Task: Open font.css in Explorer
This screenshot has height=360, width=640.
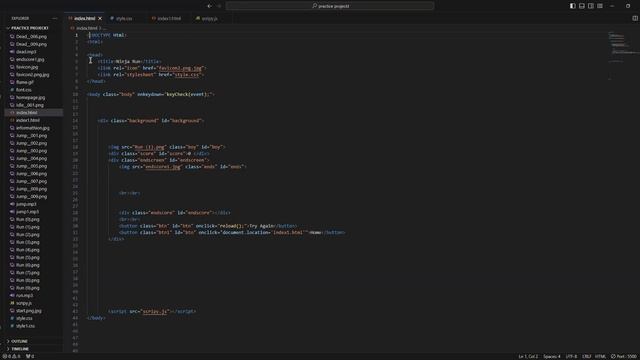Action: (24, 90)
